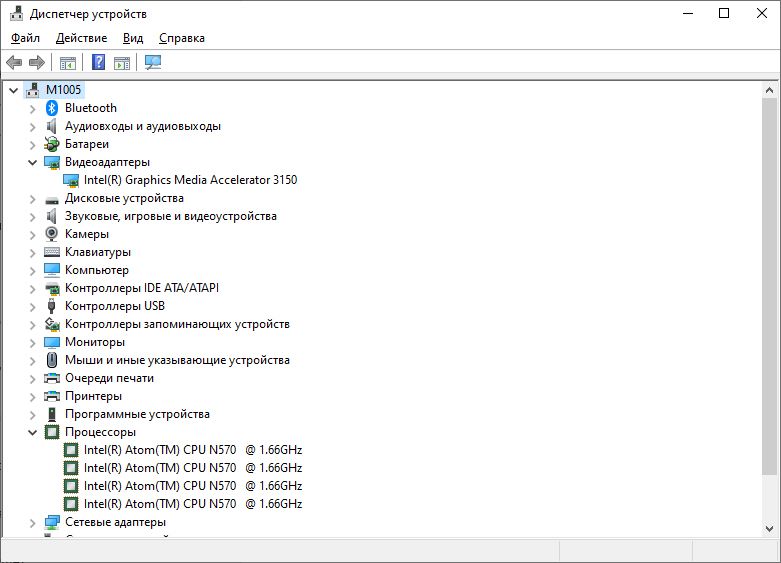This screenshot has height=563, width=781.
Task: Expand Дисковые устройства
Action: [32, 199]
